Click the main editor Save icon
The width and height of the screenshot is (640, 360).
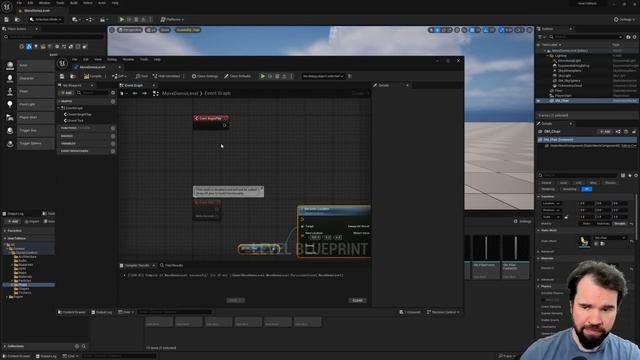click(7, 19)
